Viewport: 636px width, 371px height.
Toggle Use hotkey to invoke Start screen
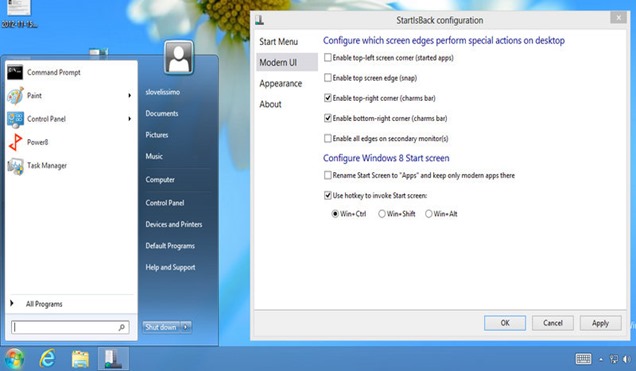click(x=328, y=195)
